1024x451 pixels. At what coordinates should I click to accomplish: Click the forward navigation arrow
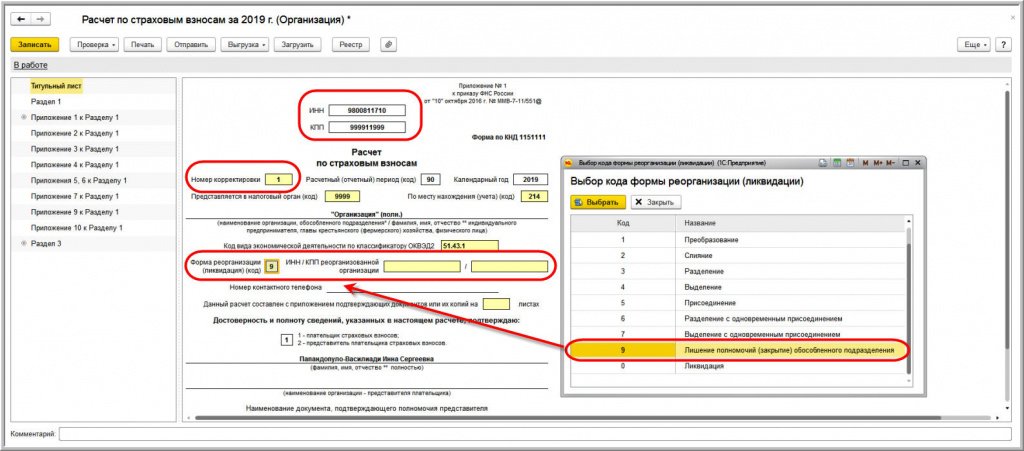(x=43, y=20)
